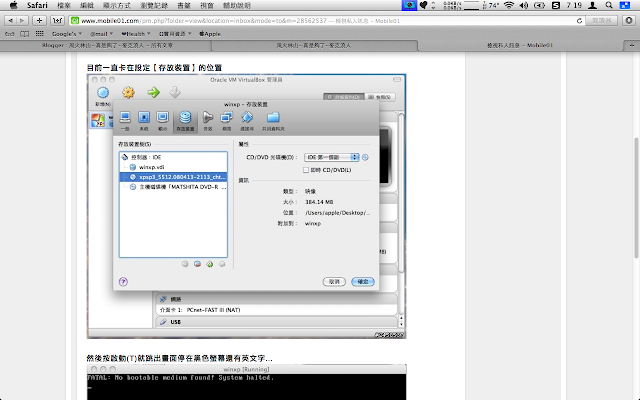Switch to the 檢視私人訊息 Mobile01 tab

(520, 45)
